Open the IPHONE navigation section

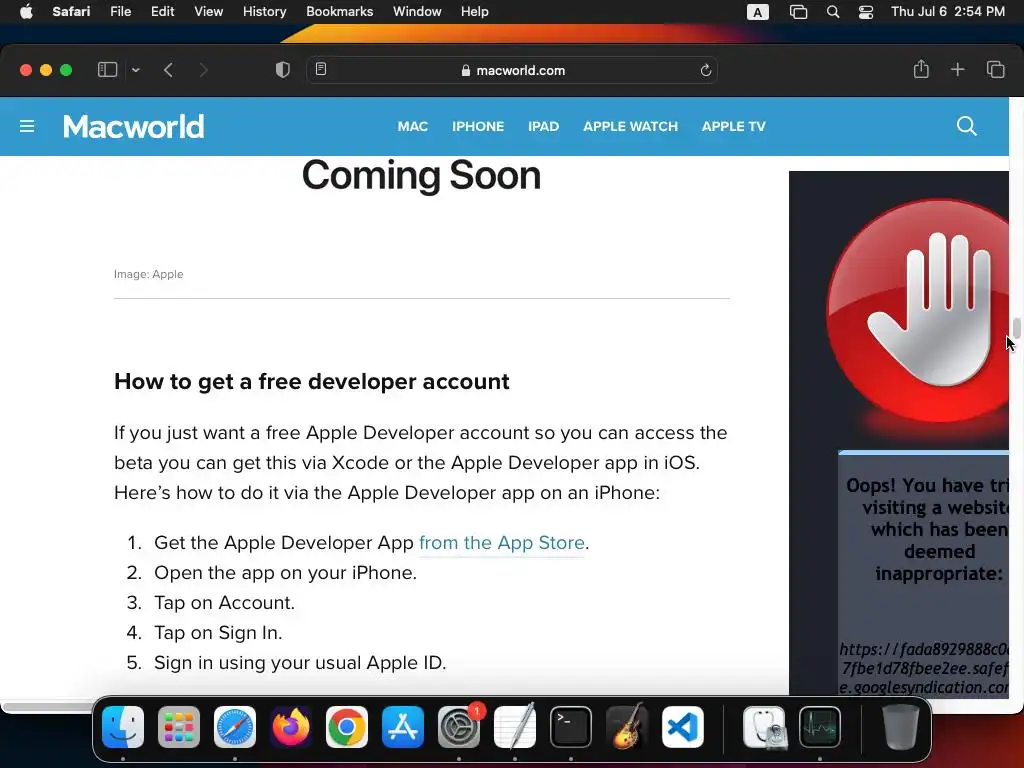(x=478, y=126)
